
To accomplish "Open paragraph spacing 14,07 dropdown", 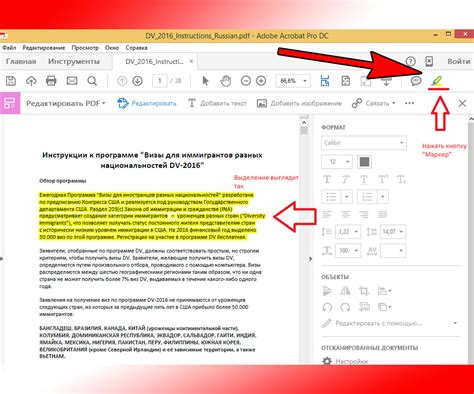I will [x=393, y=231].
